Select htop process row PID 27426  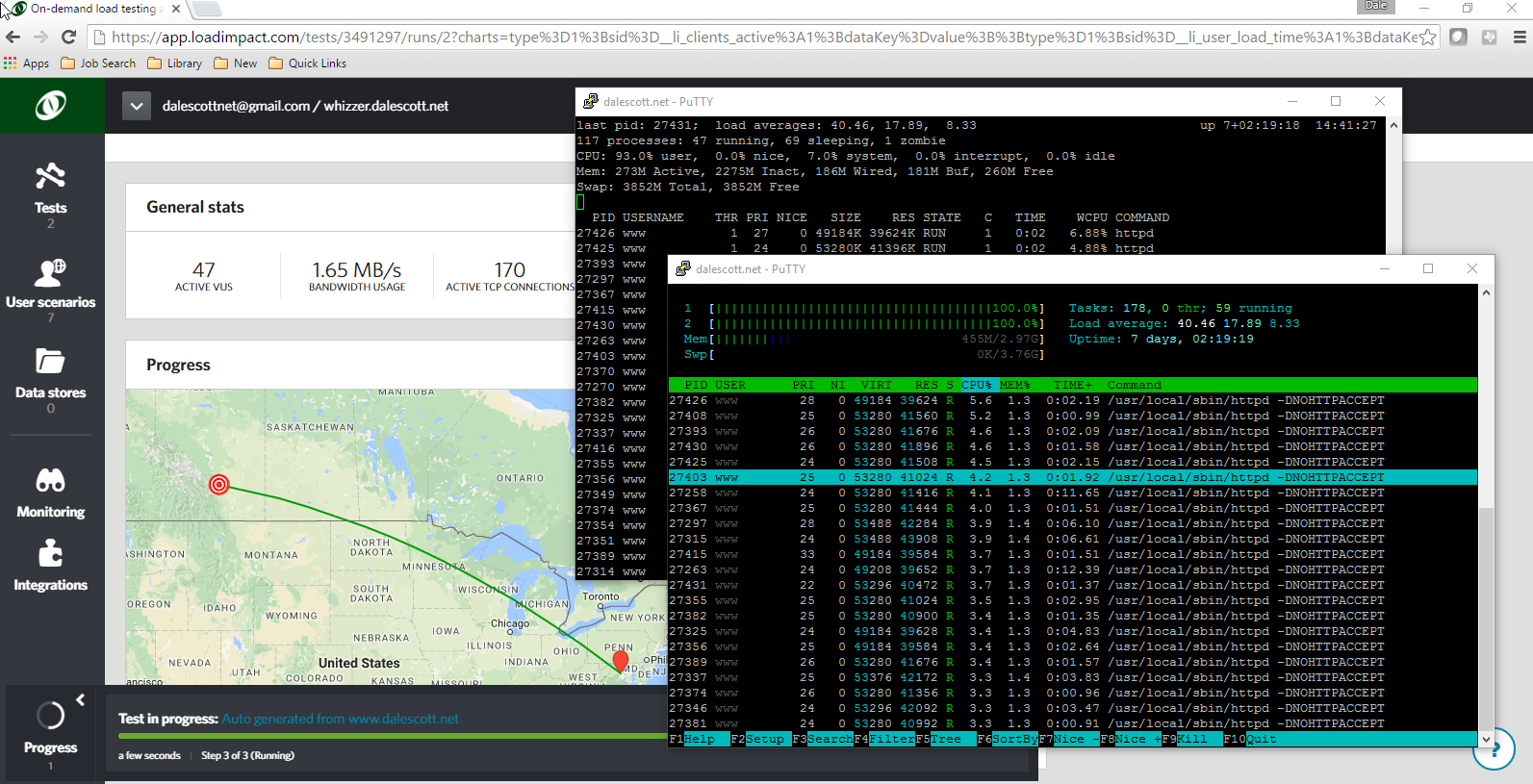1073,400
